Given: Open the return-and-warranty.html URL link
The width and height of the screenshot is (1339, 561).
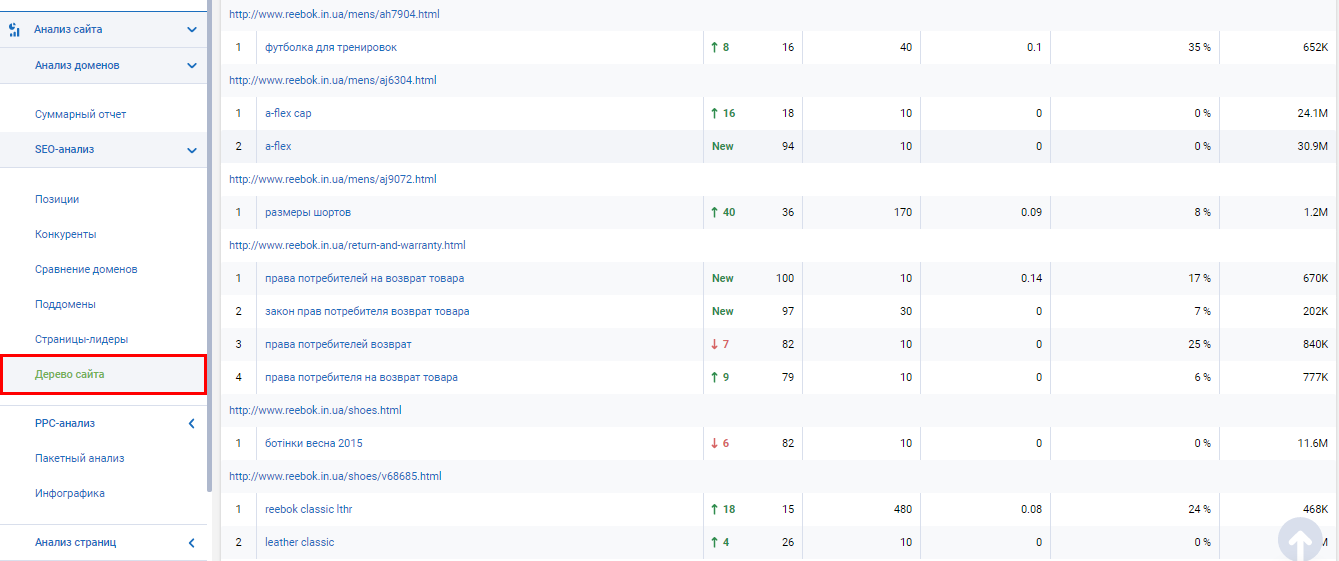Looking at the screenshot, I should click(x=347, y=246).
